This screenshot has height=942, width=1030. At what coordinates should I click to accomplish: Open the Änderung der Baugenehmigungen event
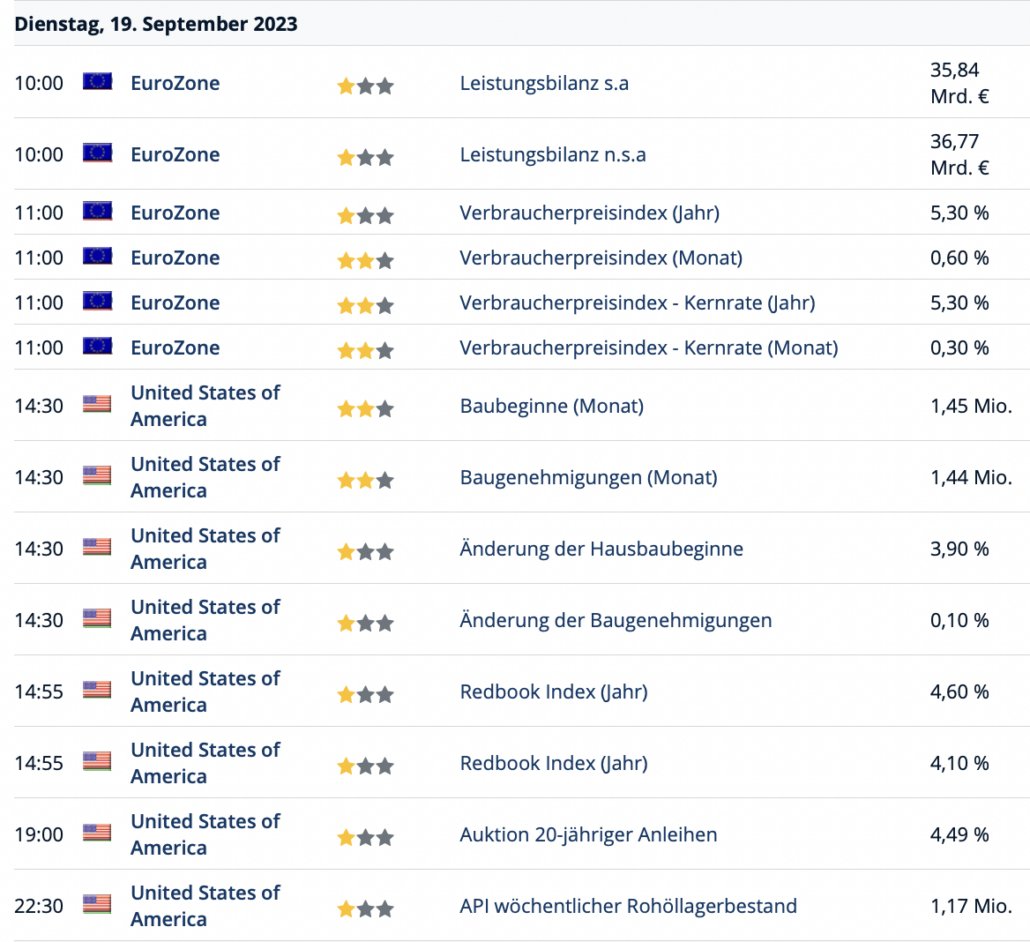click(x=616, y=620)
